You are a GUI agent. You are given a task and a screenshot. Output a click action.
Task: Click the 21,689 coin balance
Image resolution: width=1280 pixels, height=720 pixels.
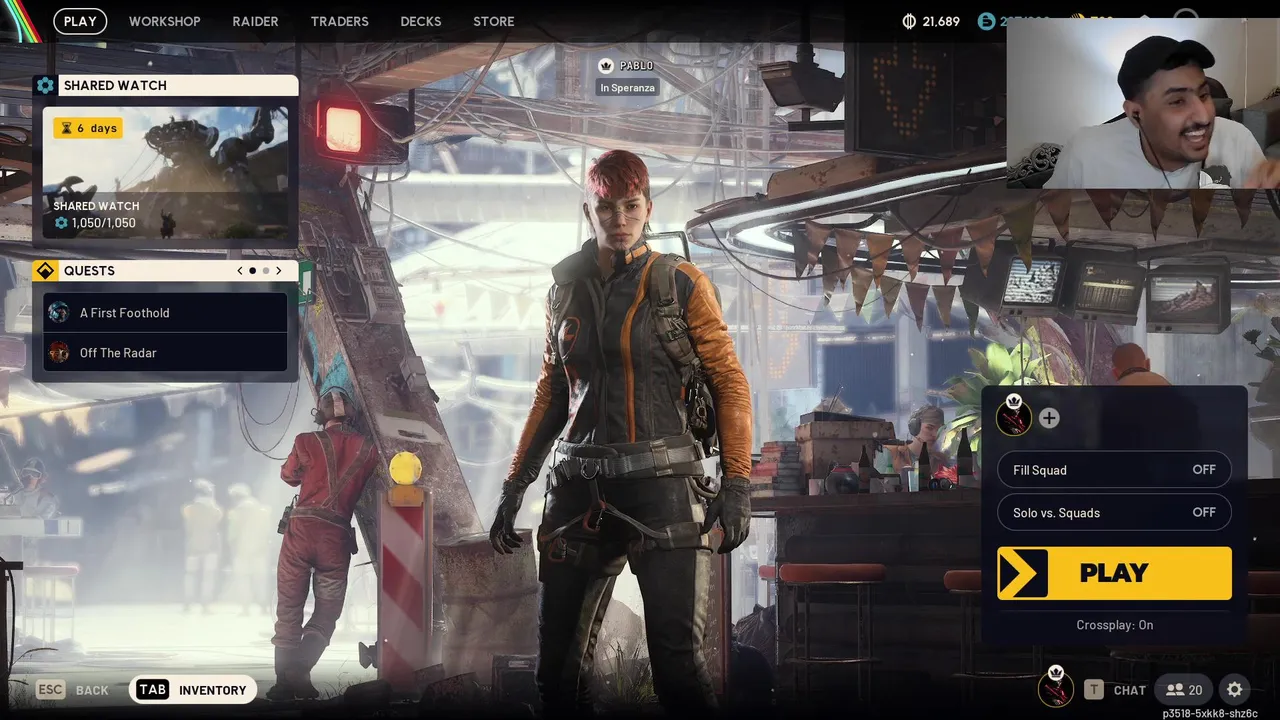tap(943, 21)
